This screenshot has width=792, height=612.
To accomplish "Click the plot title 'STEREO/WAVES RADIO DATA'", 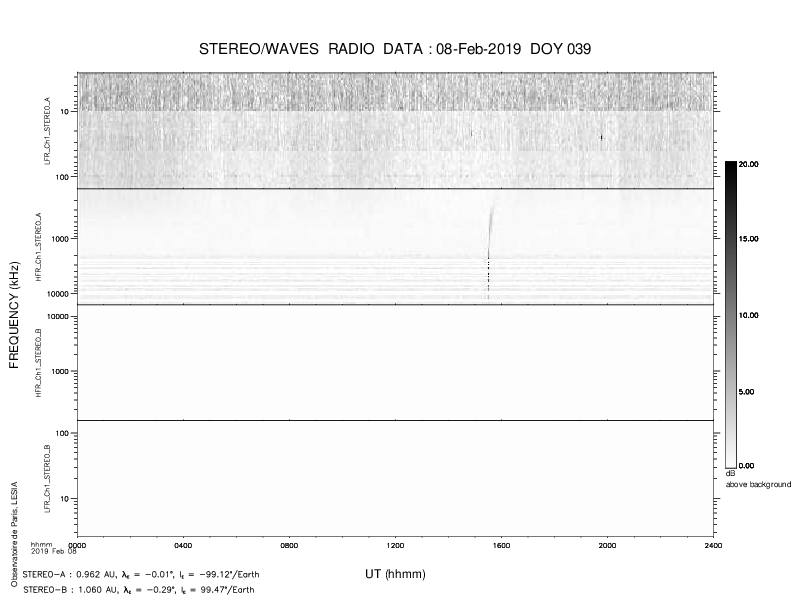I will pos(313,49).
